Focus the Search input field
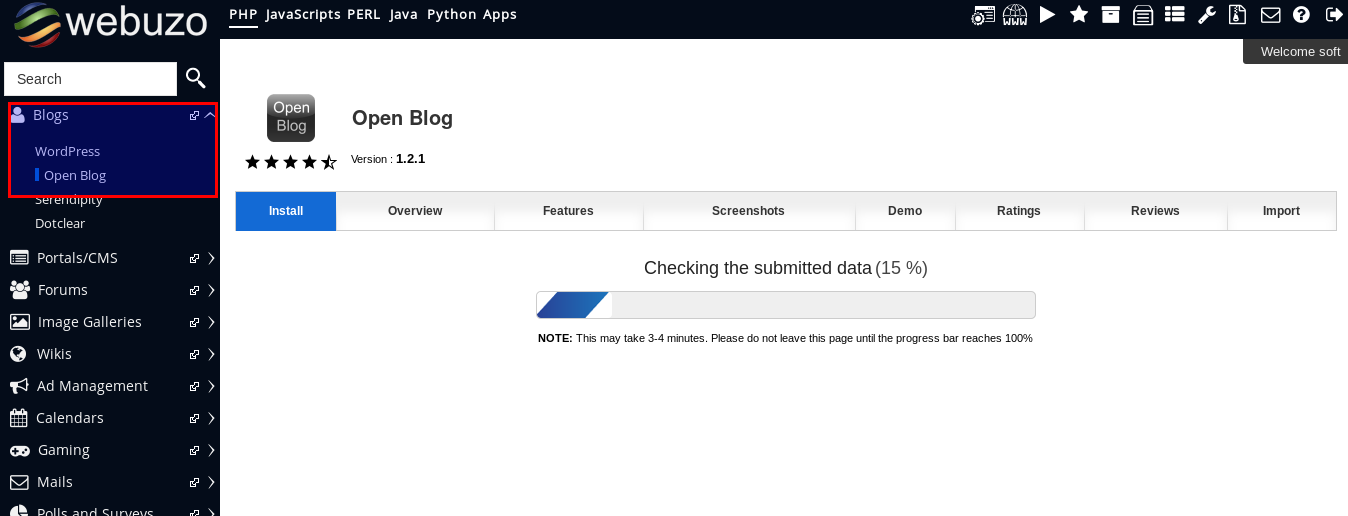Screen dimensions: 1348x516 click(91, 79)
